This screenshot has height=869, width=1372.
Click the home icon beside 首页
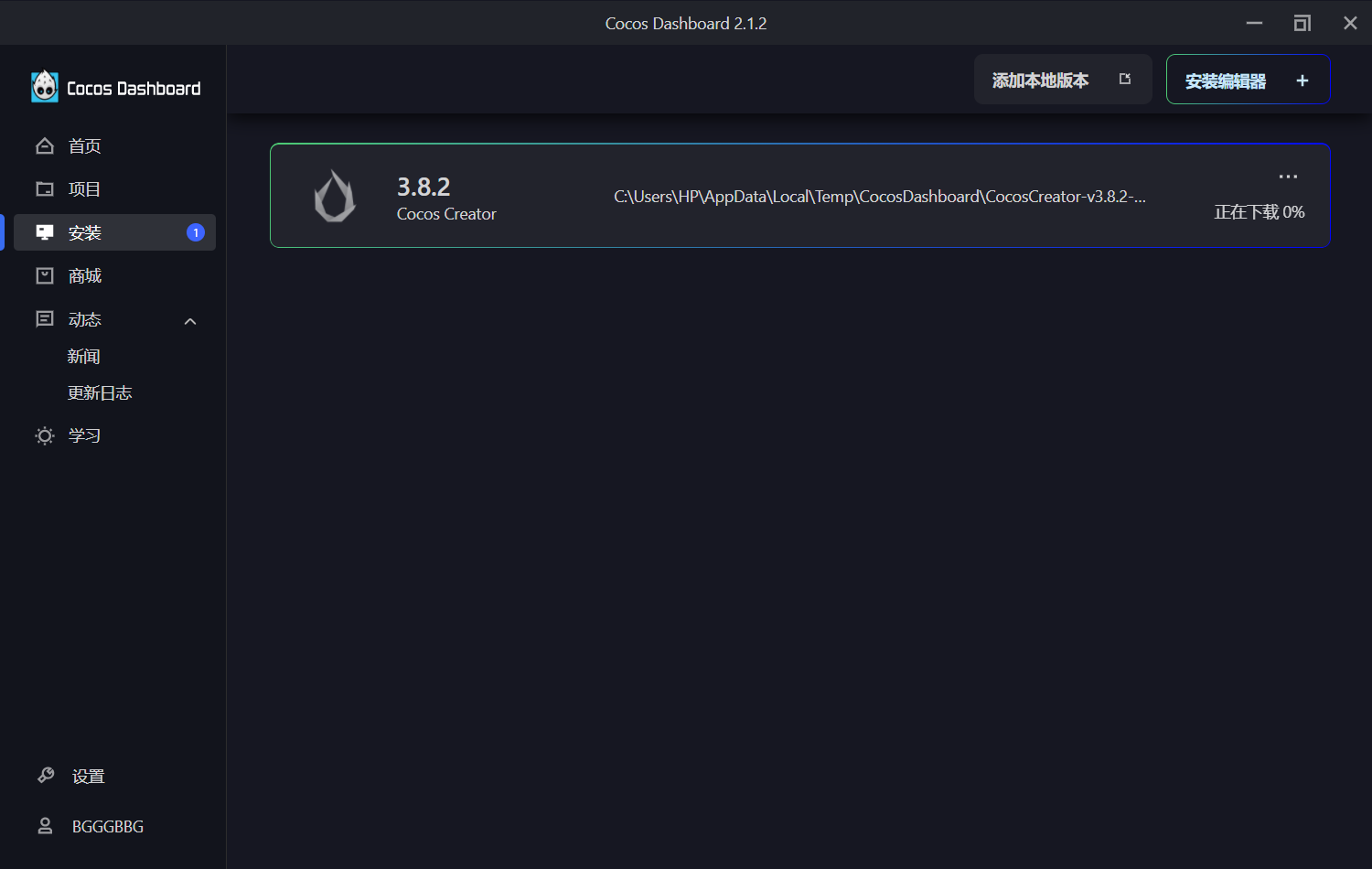click(45, 145)
